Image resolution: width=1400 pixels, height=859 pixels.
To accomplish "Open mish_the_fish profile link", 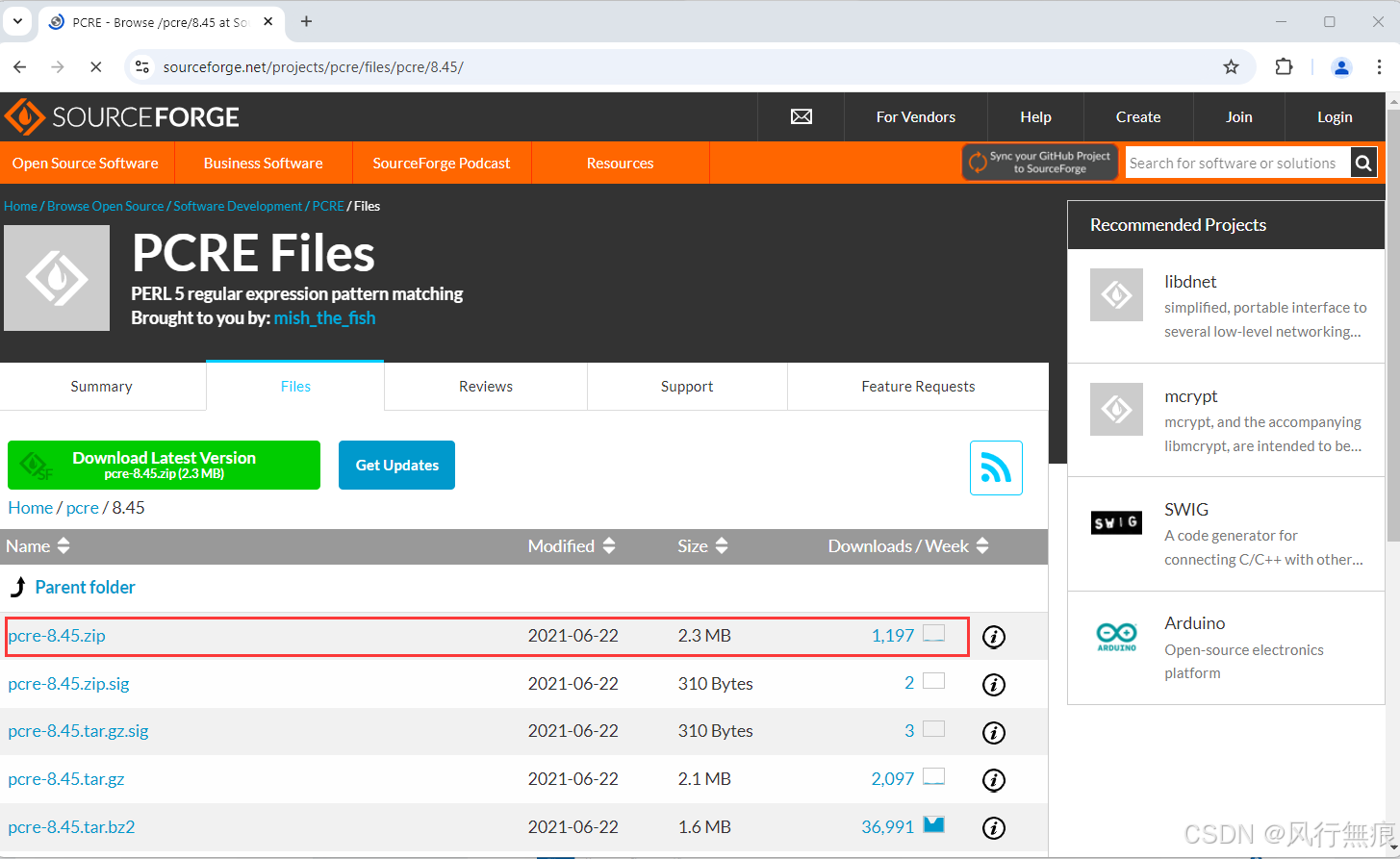I will coord(324,318).
